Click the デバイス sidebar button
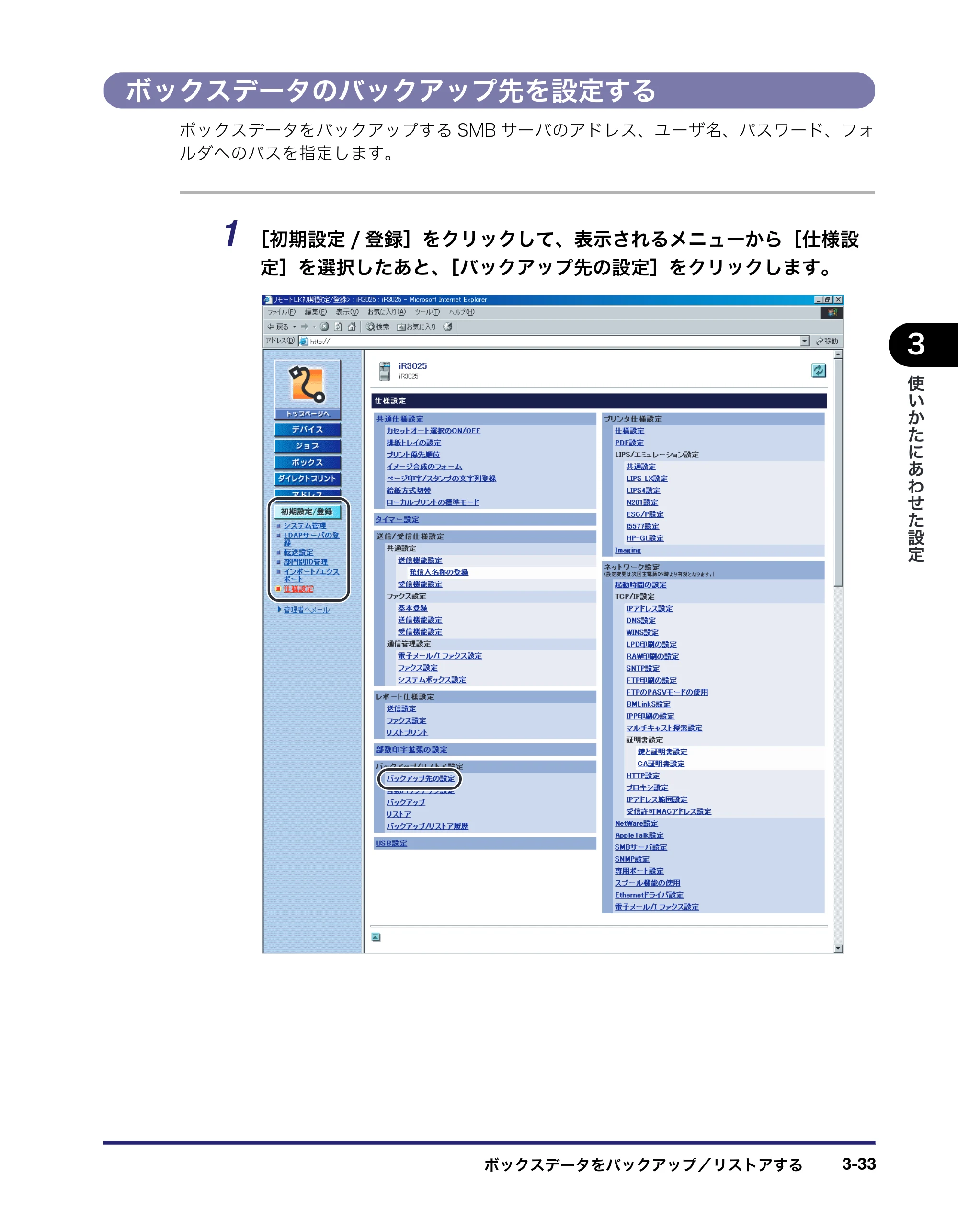958x1232 pixels. point(308,430)
